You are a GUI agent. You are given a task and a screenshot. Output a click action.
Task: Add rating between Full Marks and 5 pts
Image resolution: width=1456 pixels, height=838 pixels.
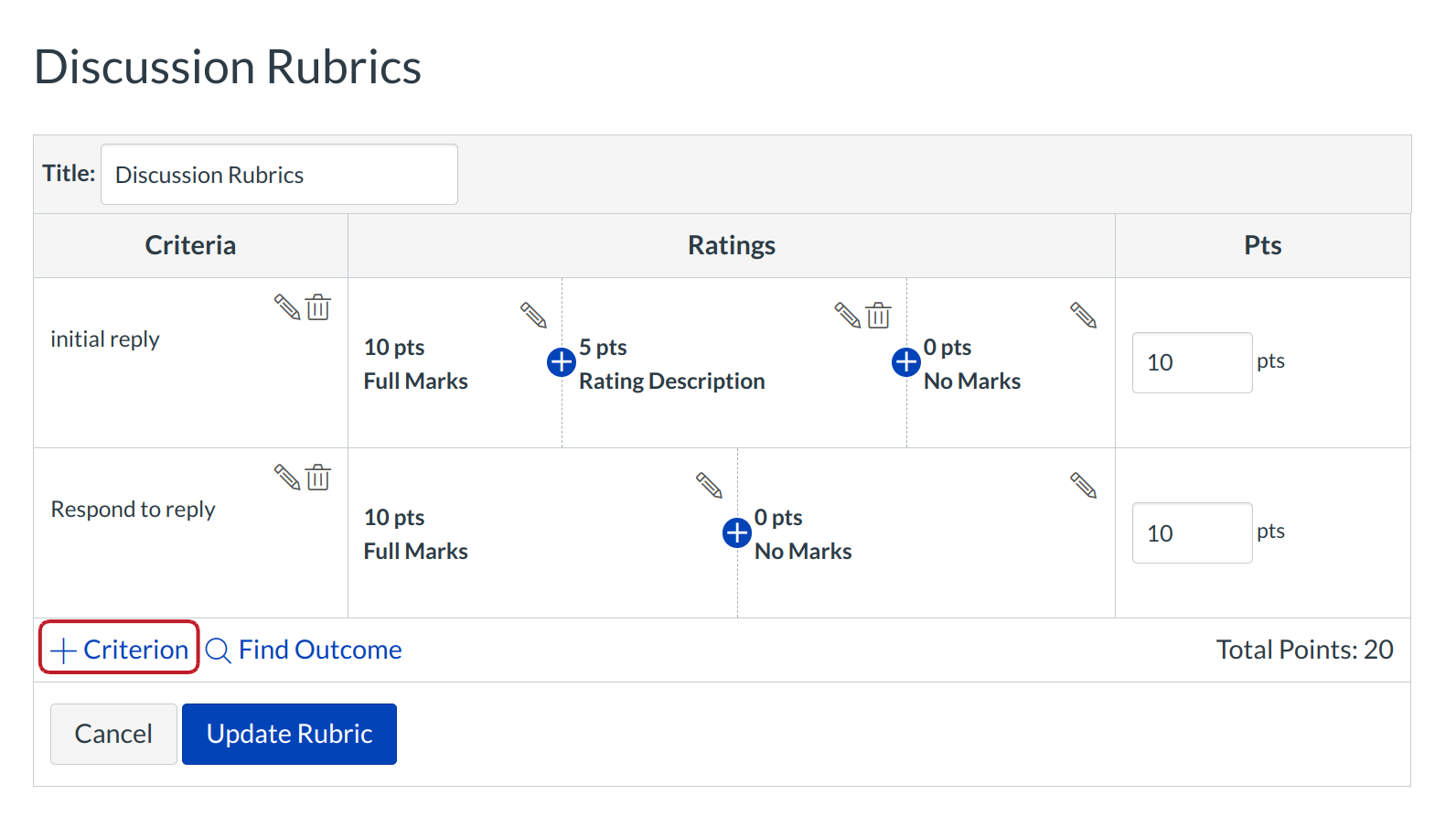tap(562, 362)
